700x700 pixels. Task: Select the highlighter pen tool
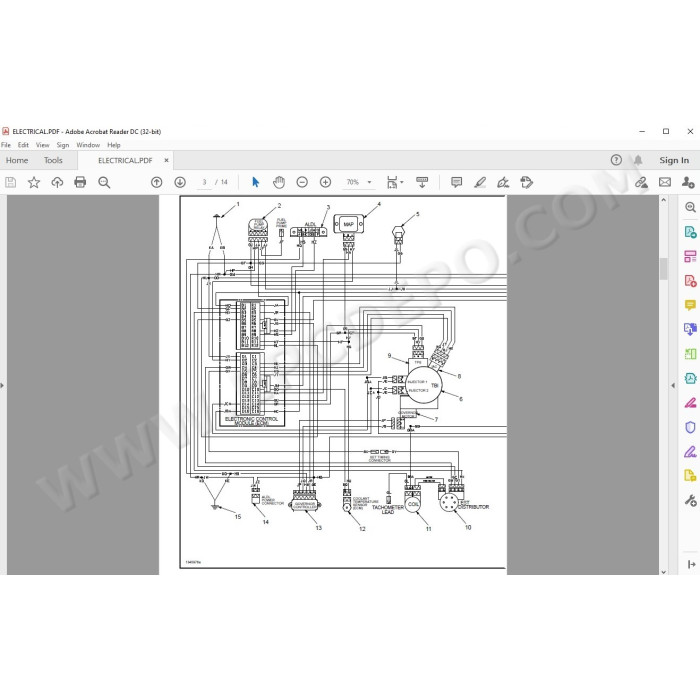coord(480,182)
